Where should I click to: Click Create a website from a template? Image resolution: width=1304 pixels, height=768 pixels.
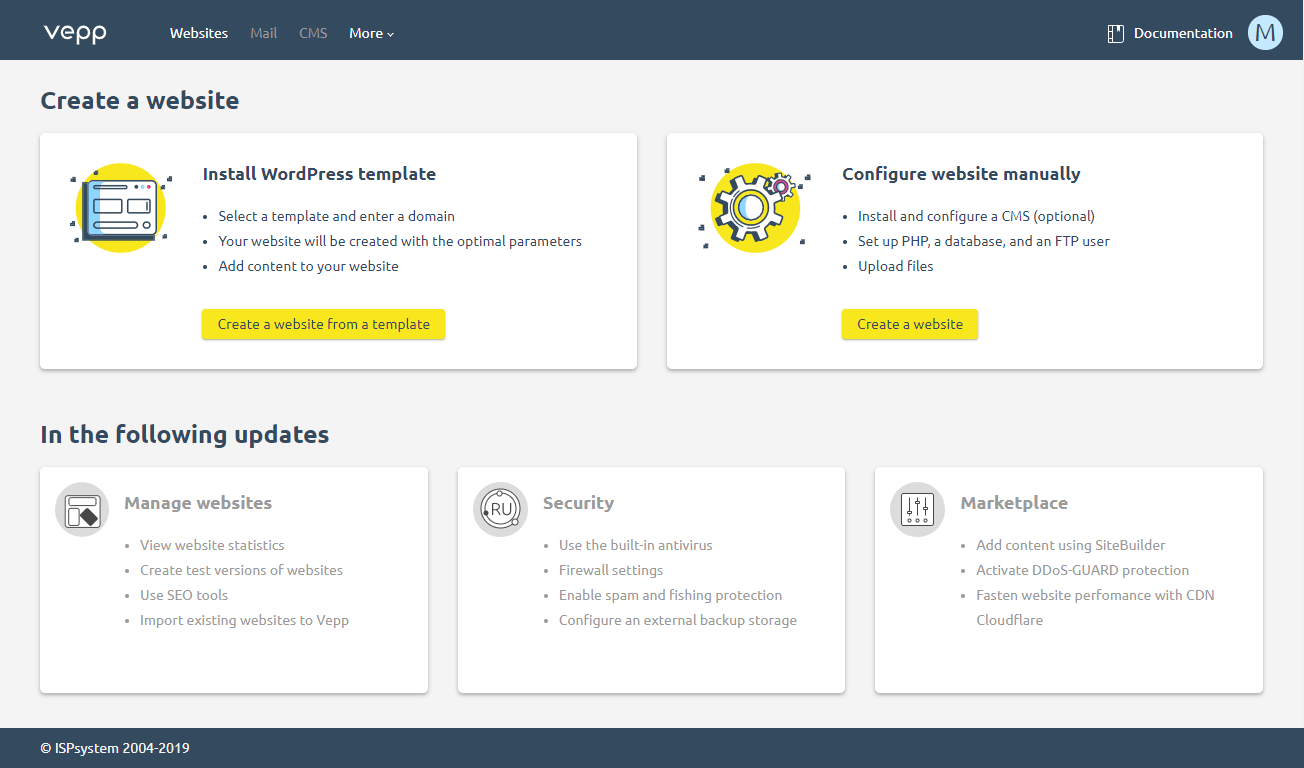point(324,324)
